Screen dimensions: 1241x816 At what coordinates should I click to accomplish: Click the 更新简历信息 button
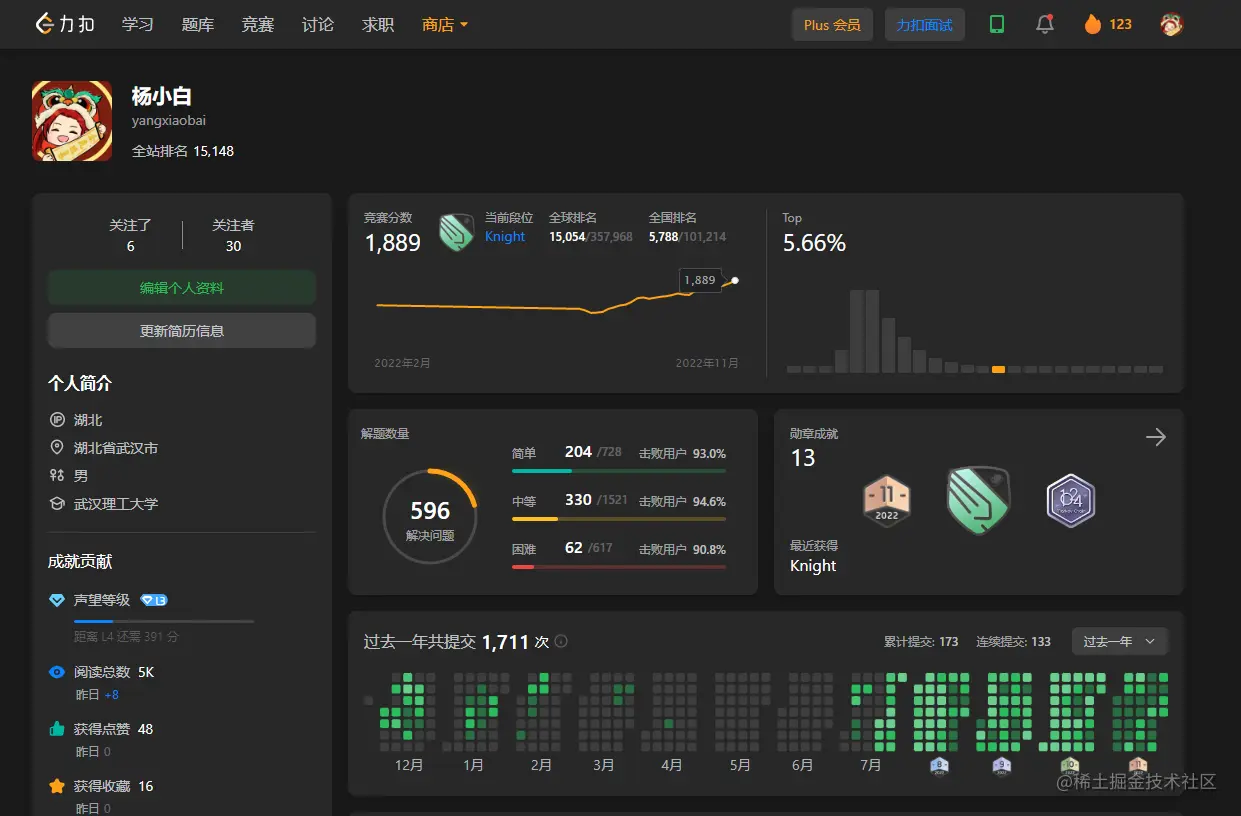pyautogui.click(x=182, y=331)
